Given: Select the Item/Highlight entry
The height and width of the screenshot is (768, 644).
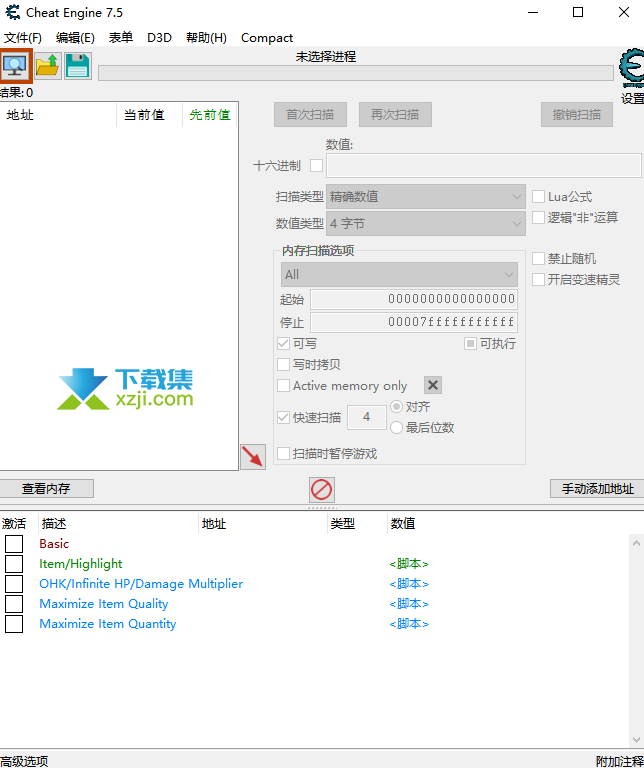Looking at the screenshot, I should tap(81, 564).
